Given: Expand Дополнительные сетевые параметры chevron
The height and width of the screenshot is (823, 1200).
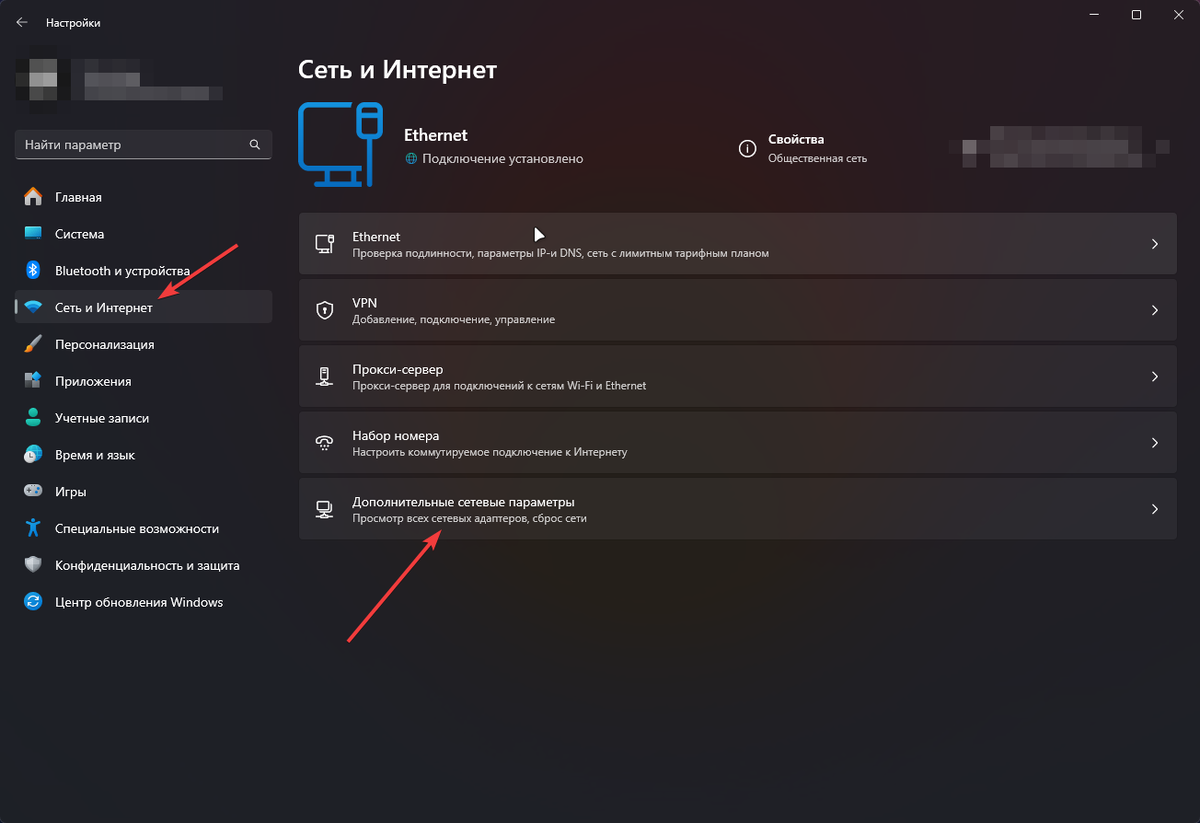Looking at the screenshot, I should (1154, 509).
